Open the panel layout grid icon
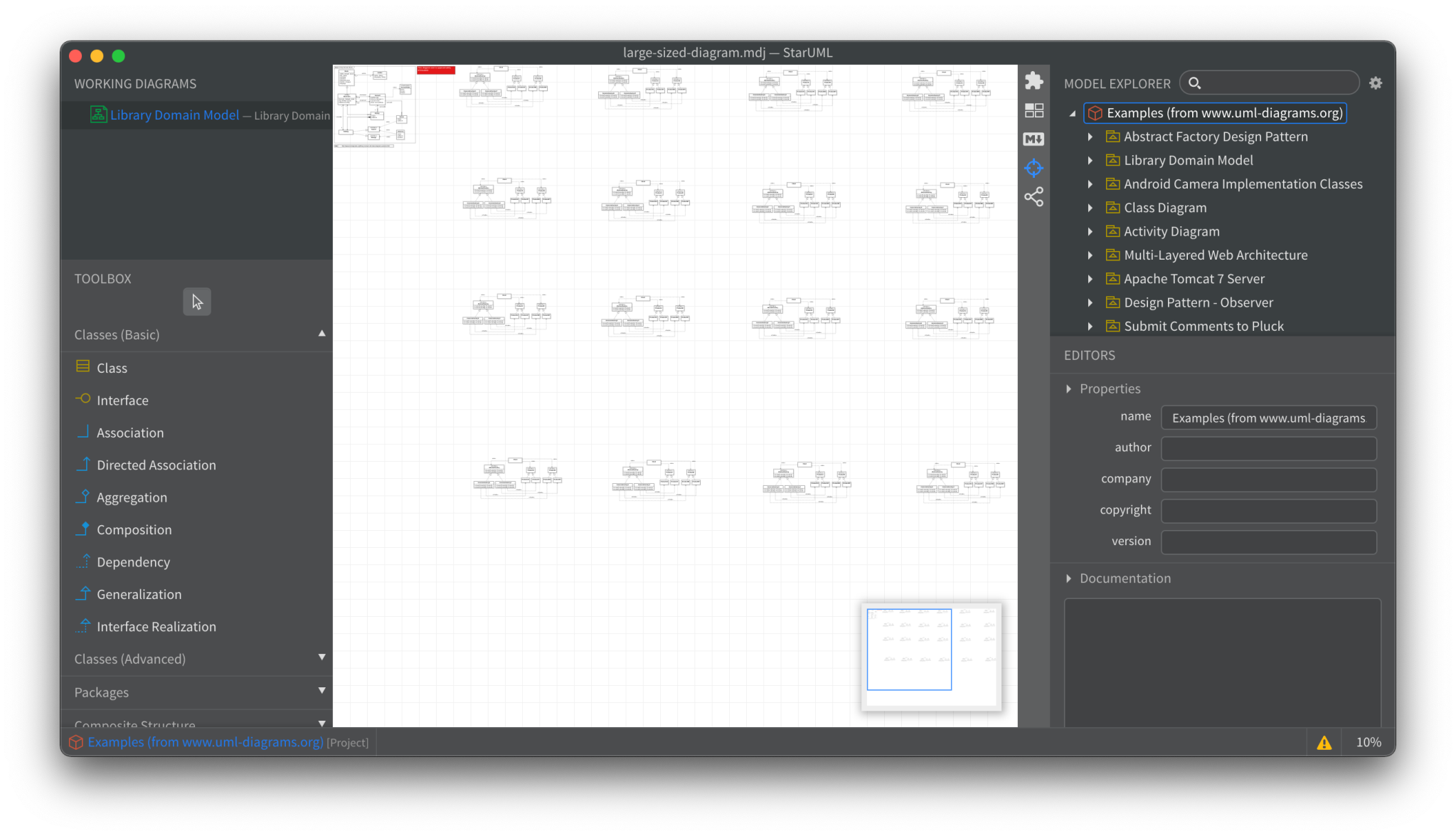Screen dimensions: 1456x836 click(1034, 110)
